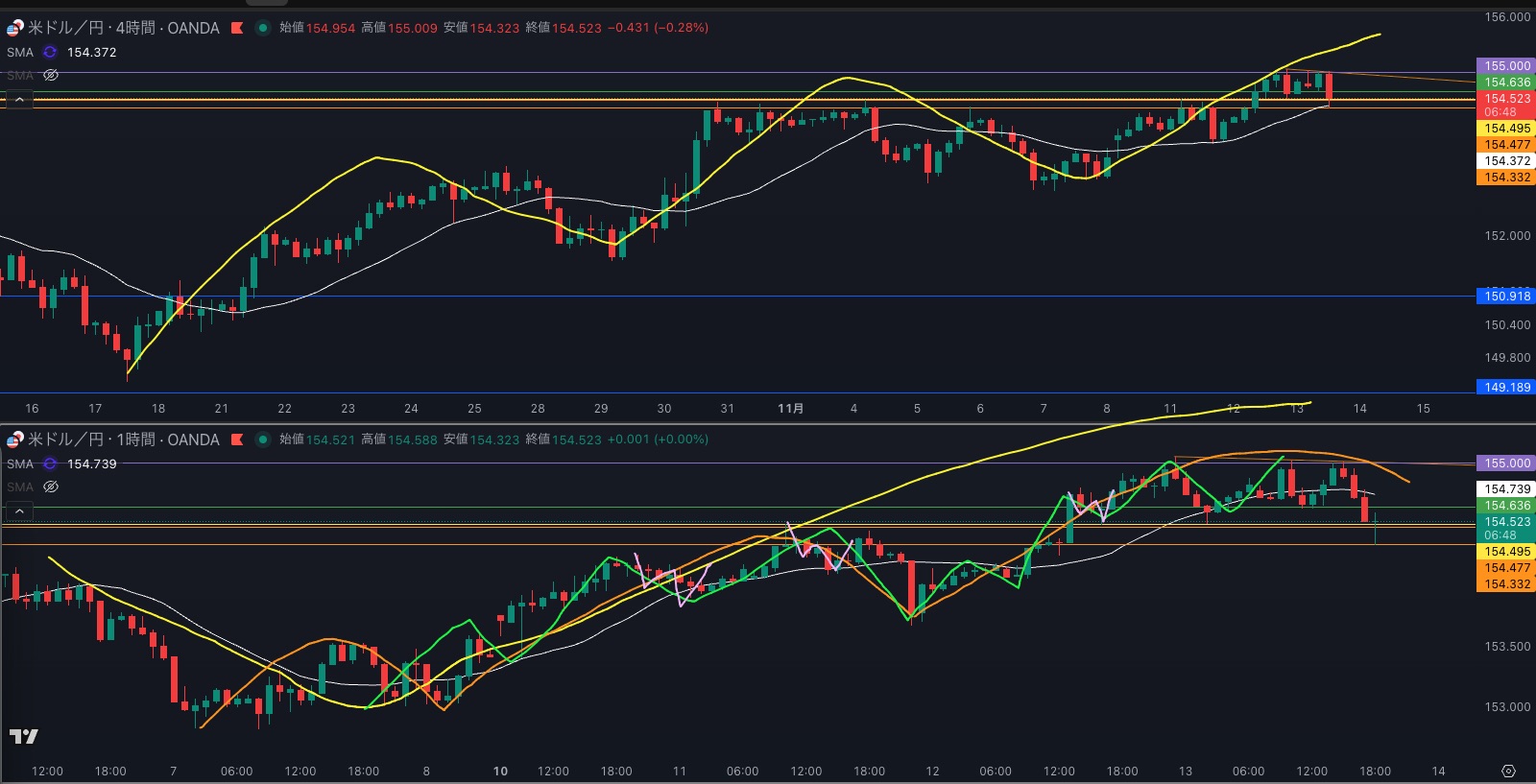The height and width of the screenshot is (784, 1536).
Task: Click the purple 155.000 price label, upper chart
Action: [1506, 66]
